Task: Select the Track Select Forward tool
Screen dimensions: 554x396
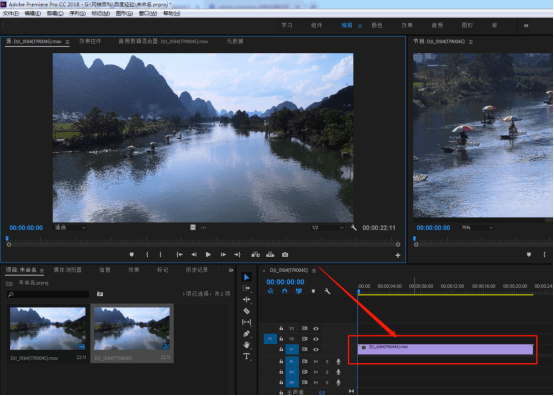Action: (x=246, y=289)
